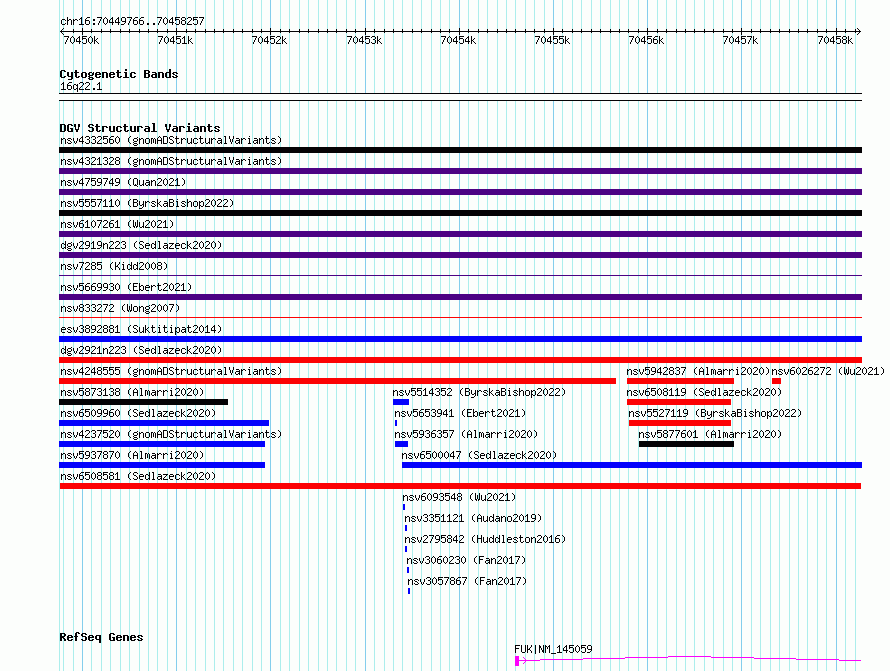Open the DGV Structural Variants track title
The width and height of the screenshot is (890, 671).
(140, 128)
